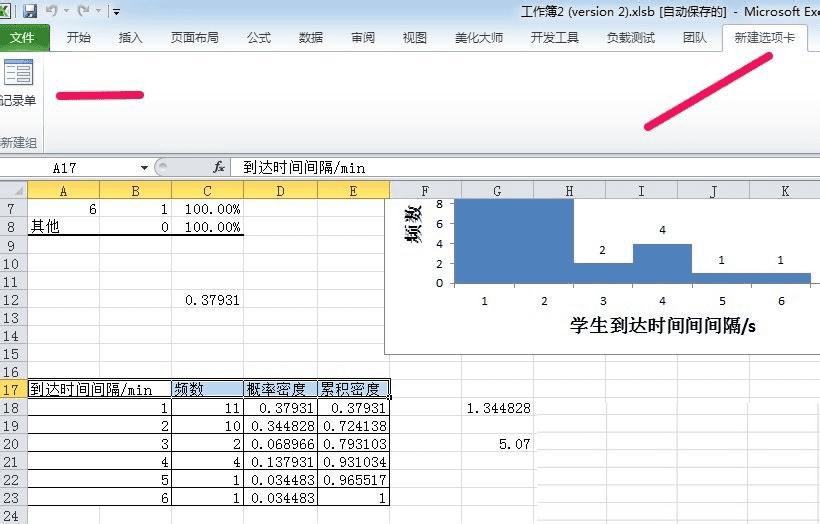Select column B header

pyautogui.click(x=135, y=191)
